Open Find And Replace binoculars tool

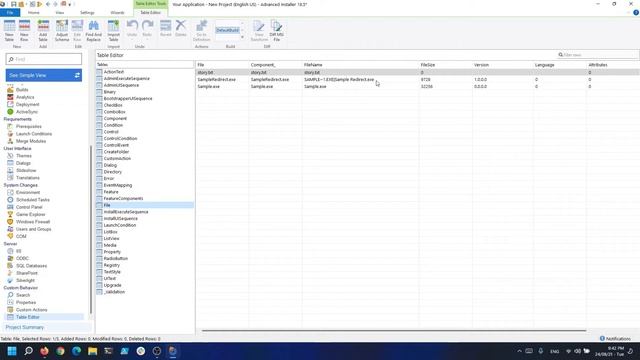click(93, 30)
